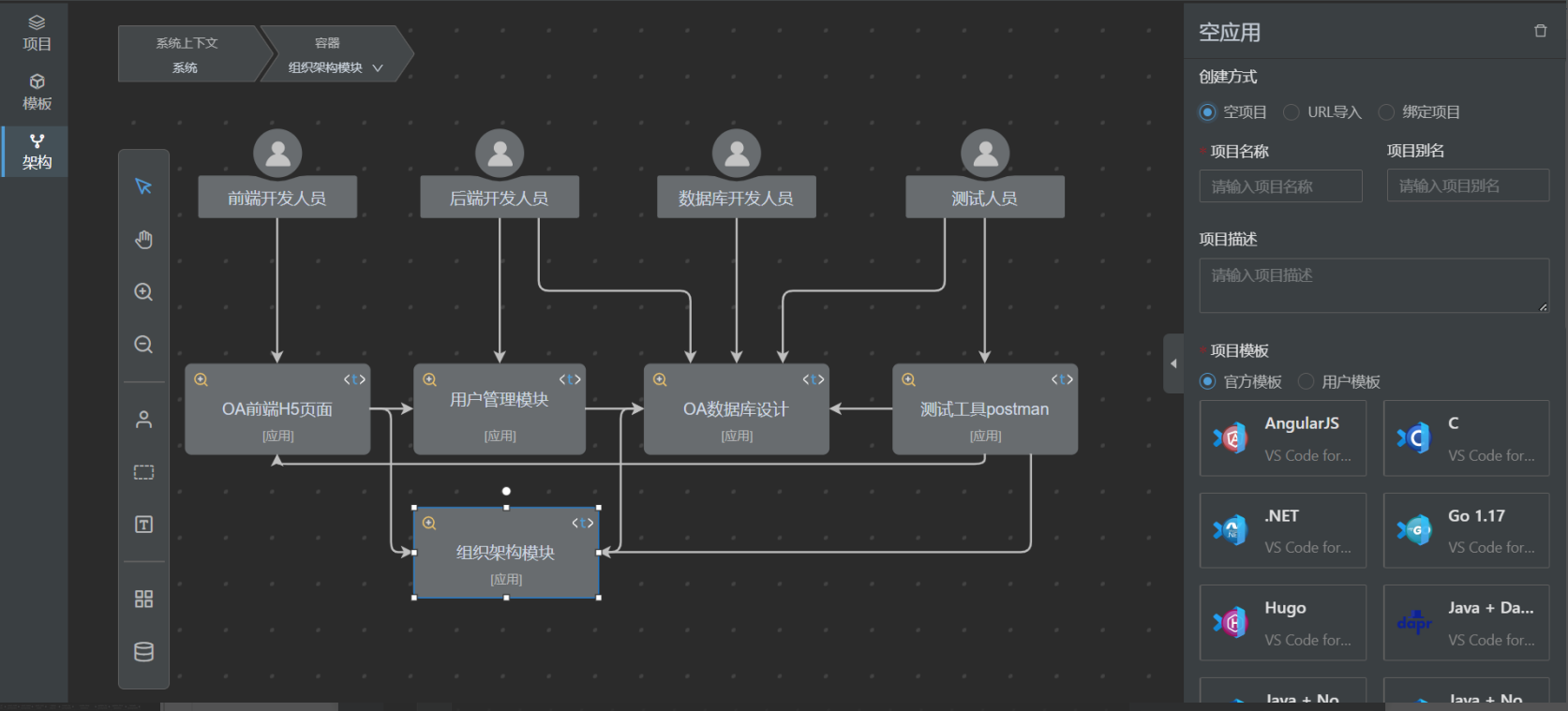Select the URL导入 creation option

coord(1292,112)
